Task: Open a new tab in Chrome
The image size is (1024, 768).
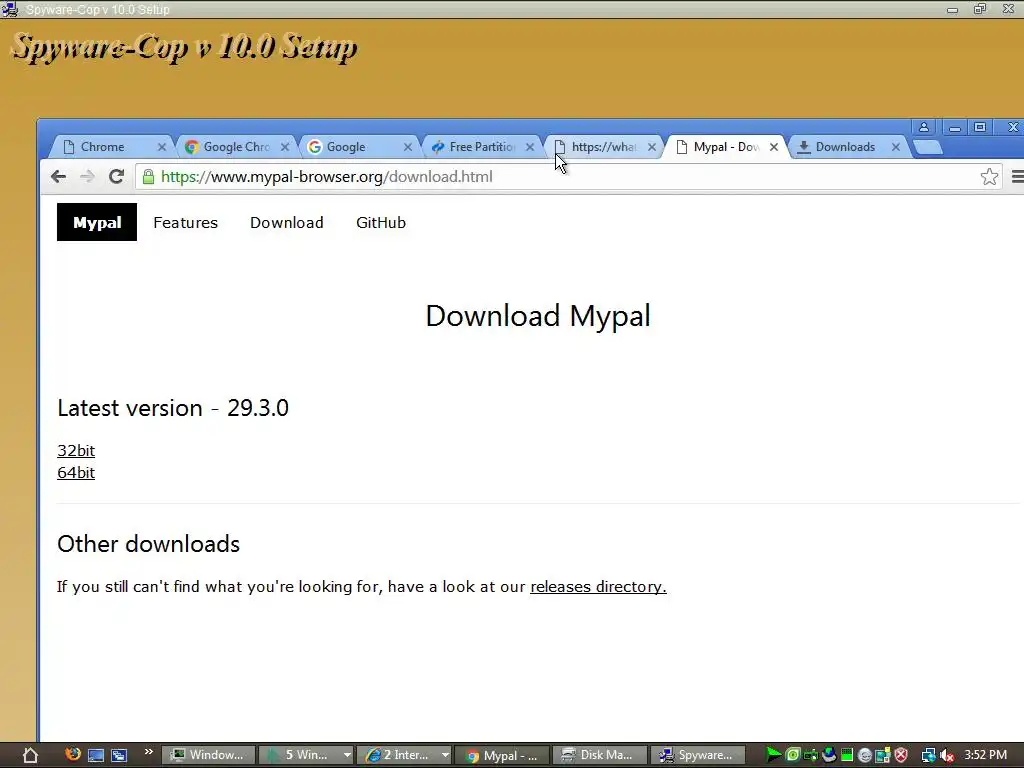Action: 927,148
